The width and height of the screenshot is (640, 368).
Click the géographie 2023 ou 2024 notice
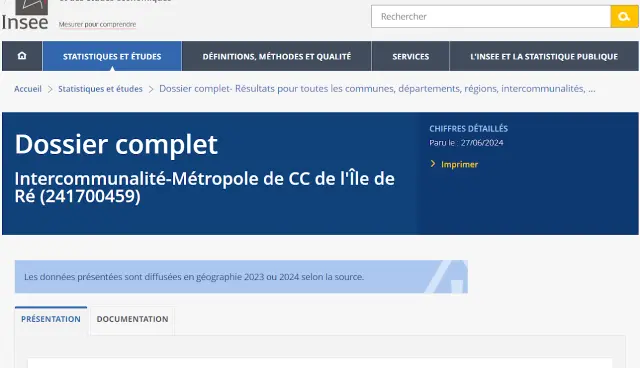[241, 277]
